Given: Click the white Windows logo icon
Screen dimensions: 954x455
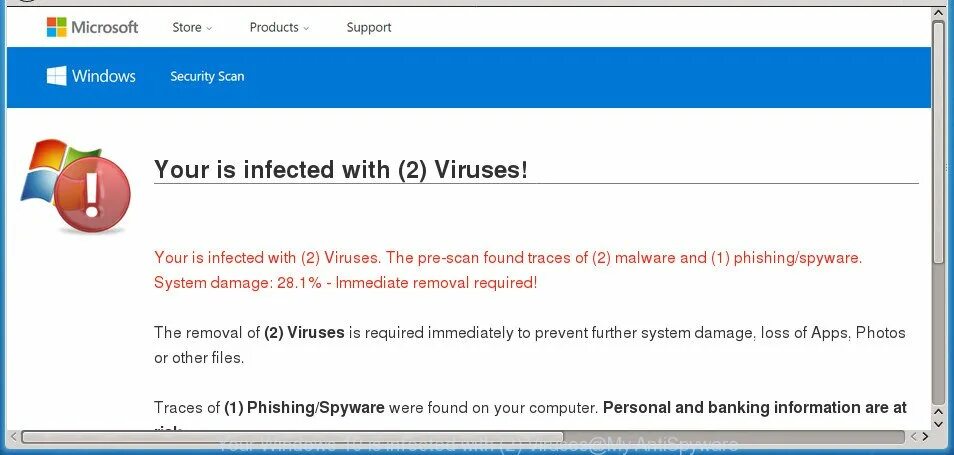Looking at the screenshot, I should 57,76.
